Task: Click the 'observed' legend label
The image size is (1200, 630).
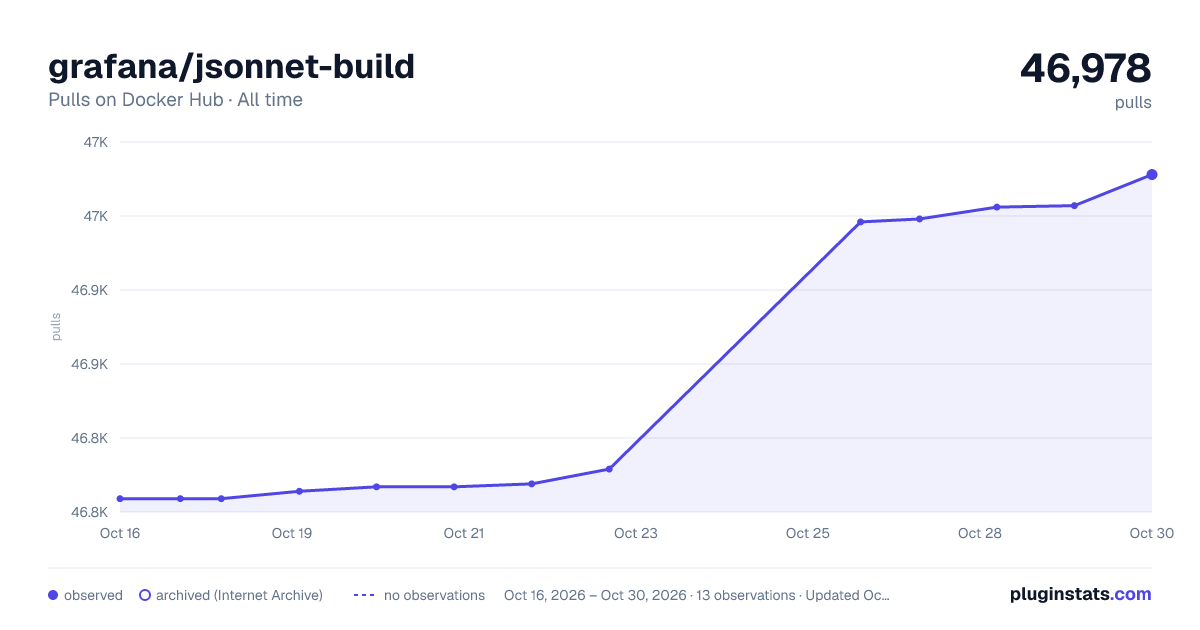Action: click(93, 595)
